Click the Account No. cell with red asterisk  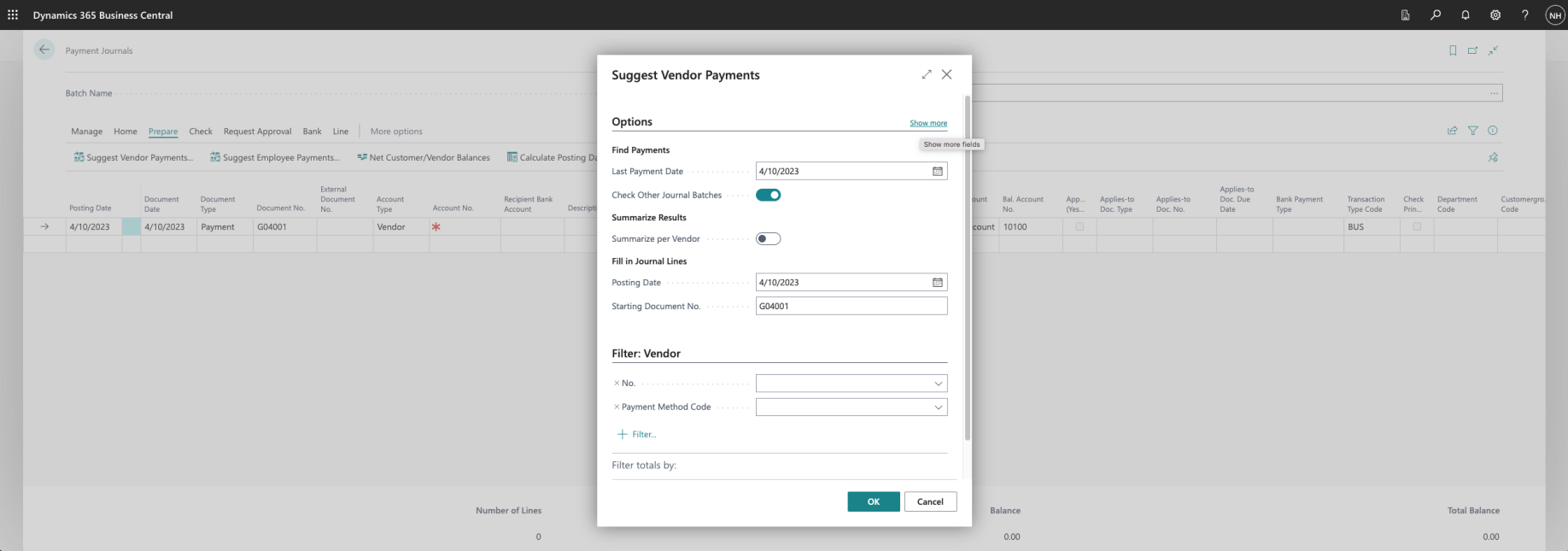tap(465, 226)
